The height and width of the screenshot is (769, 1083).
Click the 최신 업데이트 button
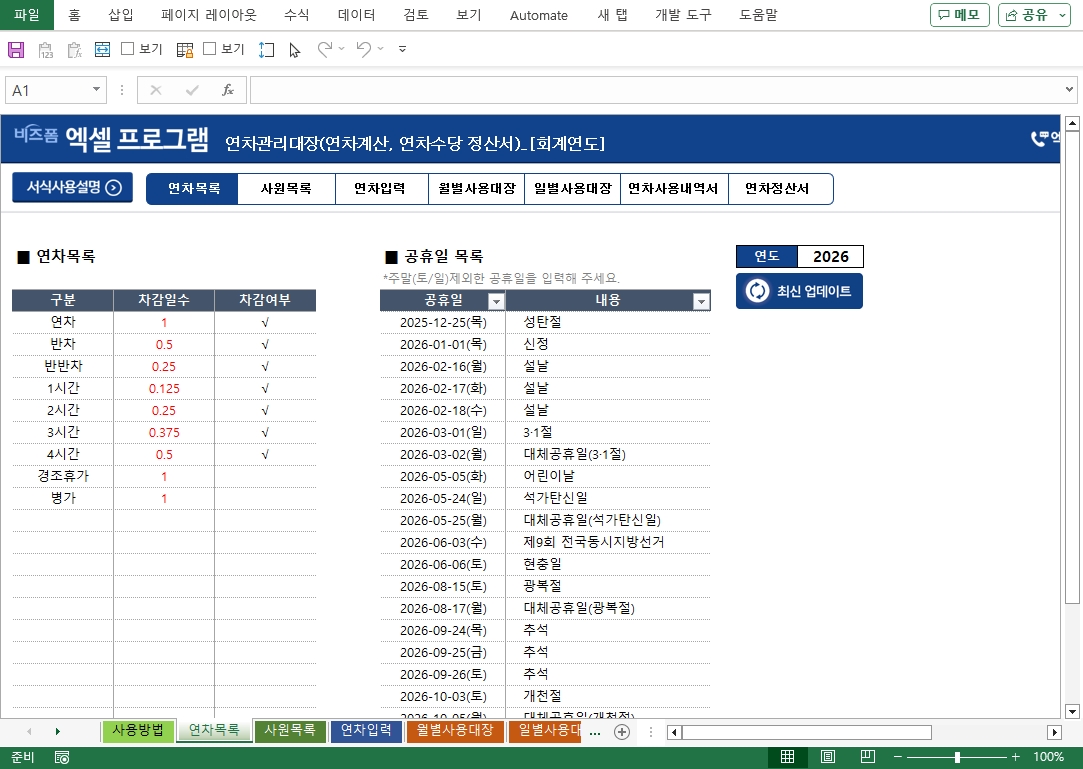tap(799, 291)
